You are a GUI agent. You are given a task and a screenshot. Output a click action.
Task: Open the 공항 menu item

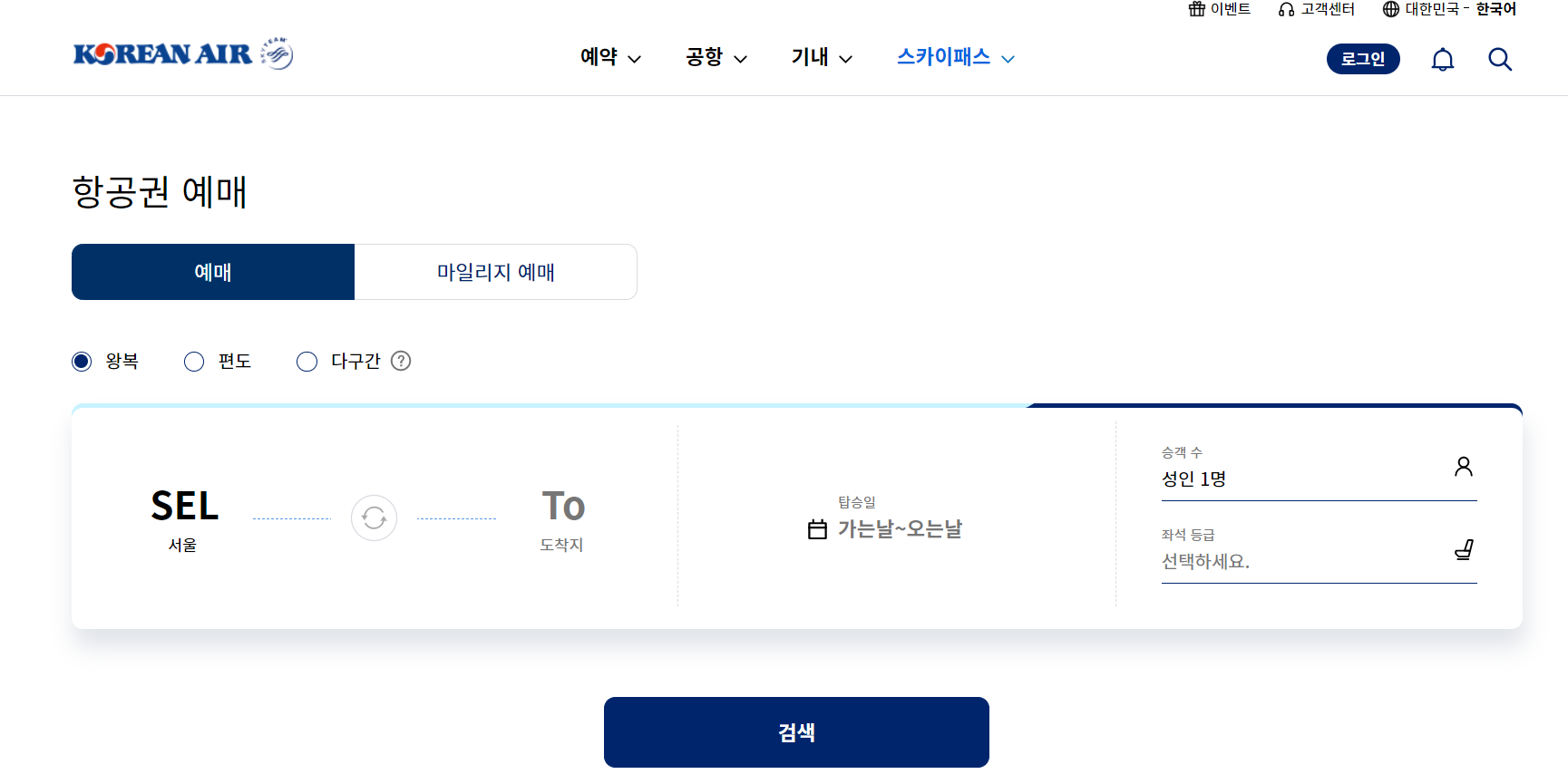point(715,56)
